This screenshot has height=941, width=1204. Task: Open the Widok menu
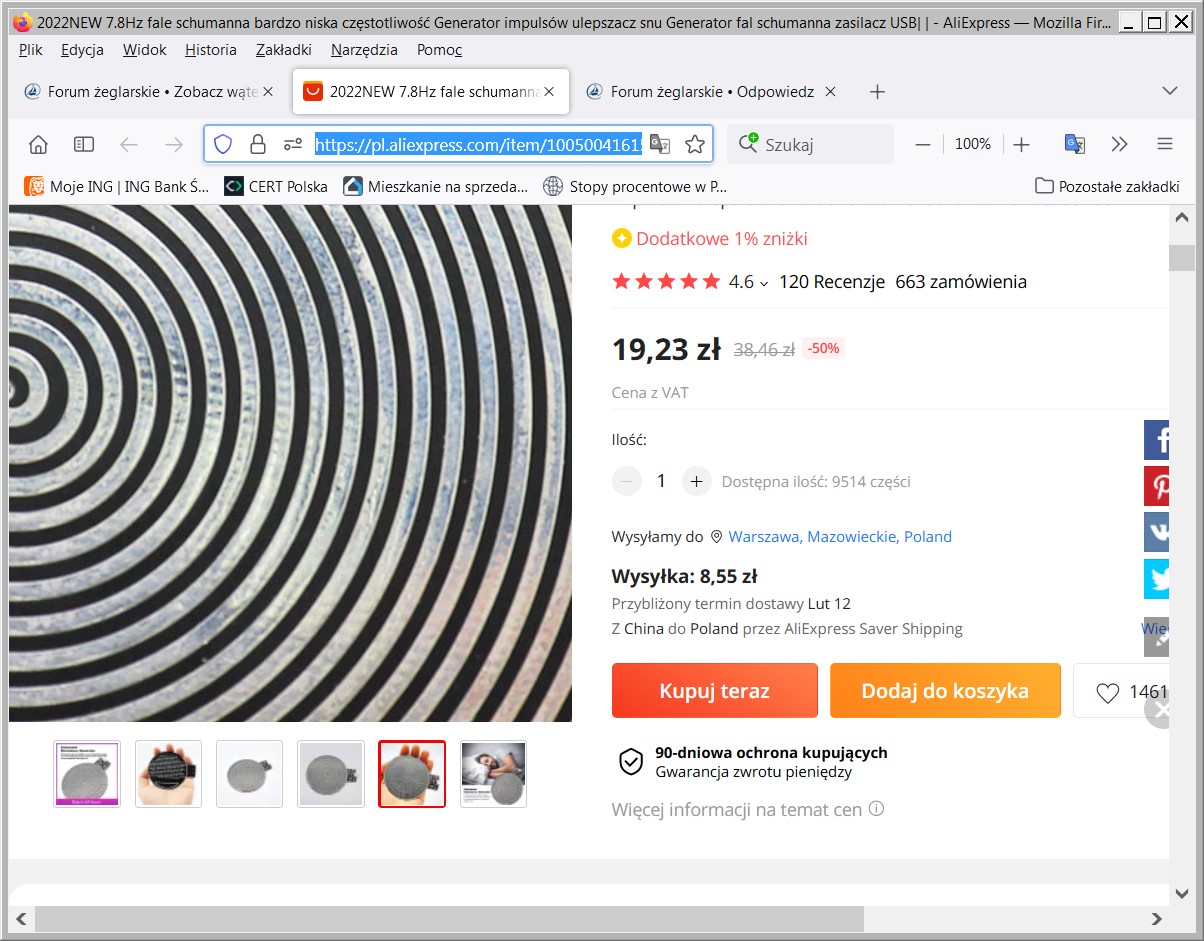(145, 49)
